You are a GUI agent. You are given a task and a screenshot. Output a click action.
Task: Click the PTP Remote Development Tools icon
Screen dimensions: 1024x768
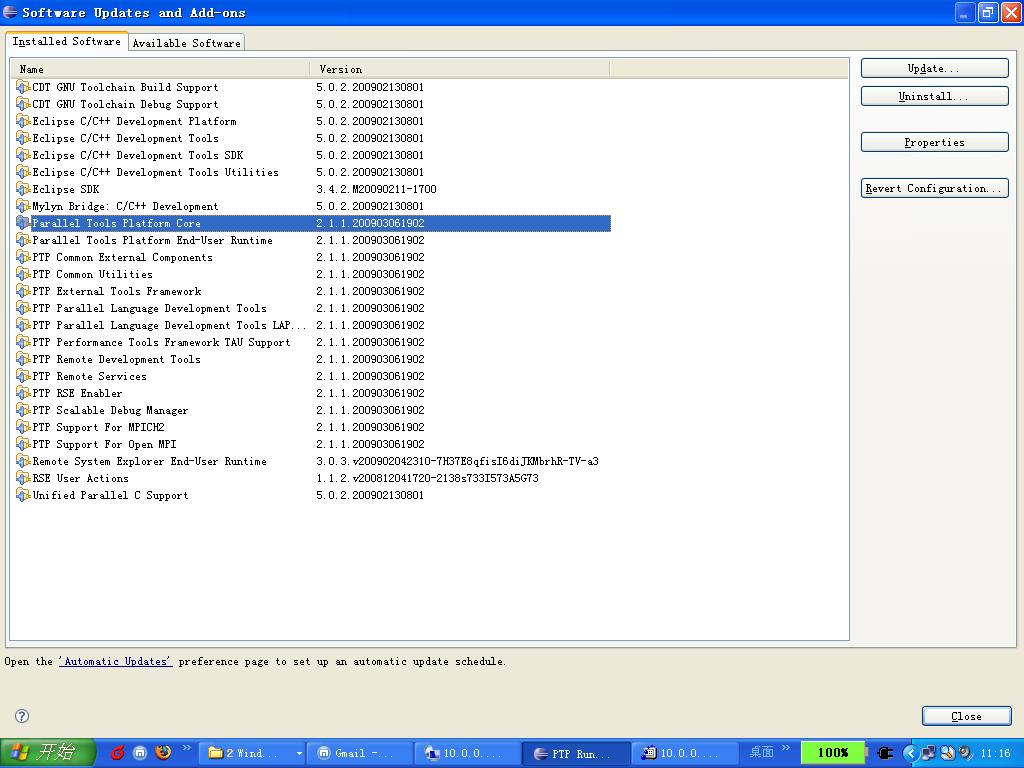(23, 359)
